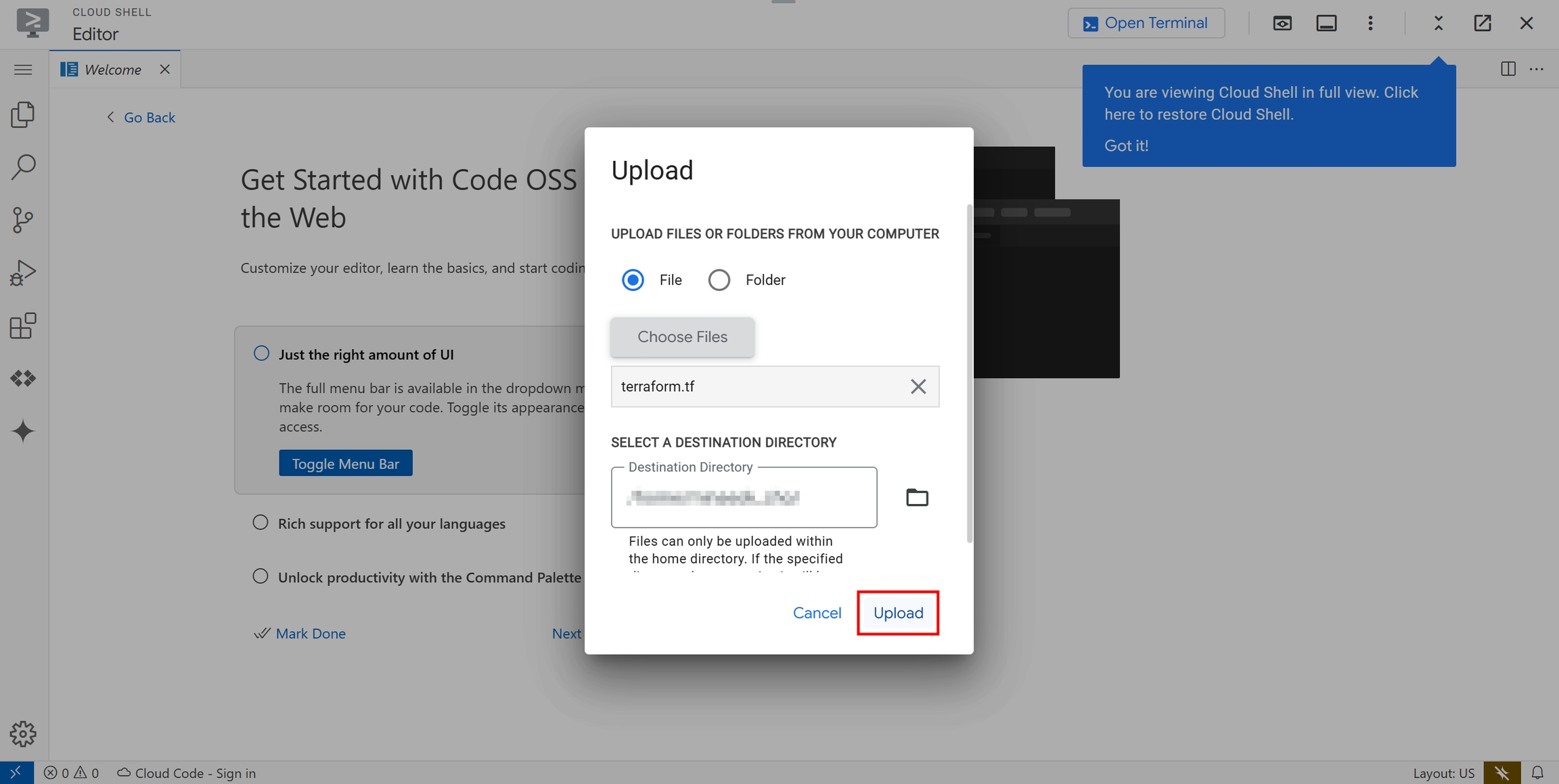Click the Upload dialog vertical scrollbar
This screenshot has height=784, width=1559.
[970, 372]
